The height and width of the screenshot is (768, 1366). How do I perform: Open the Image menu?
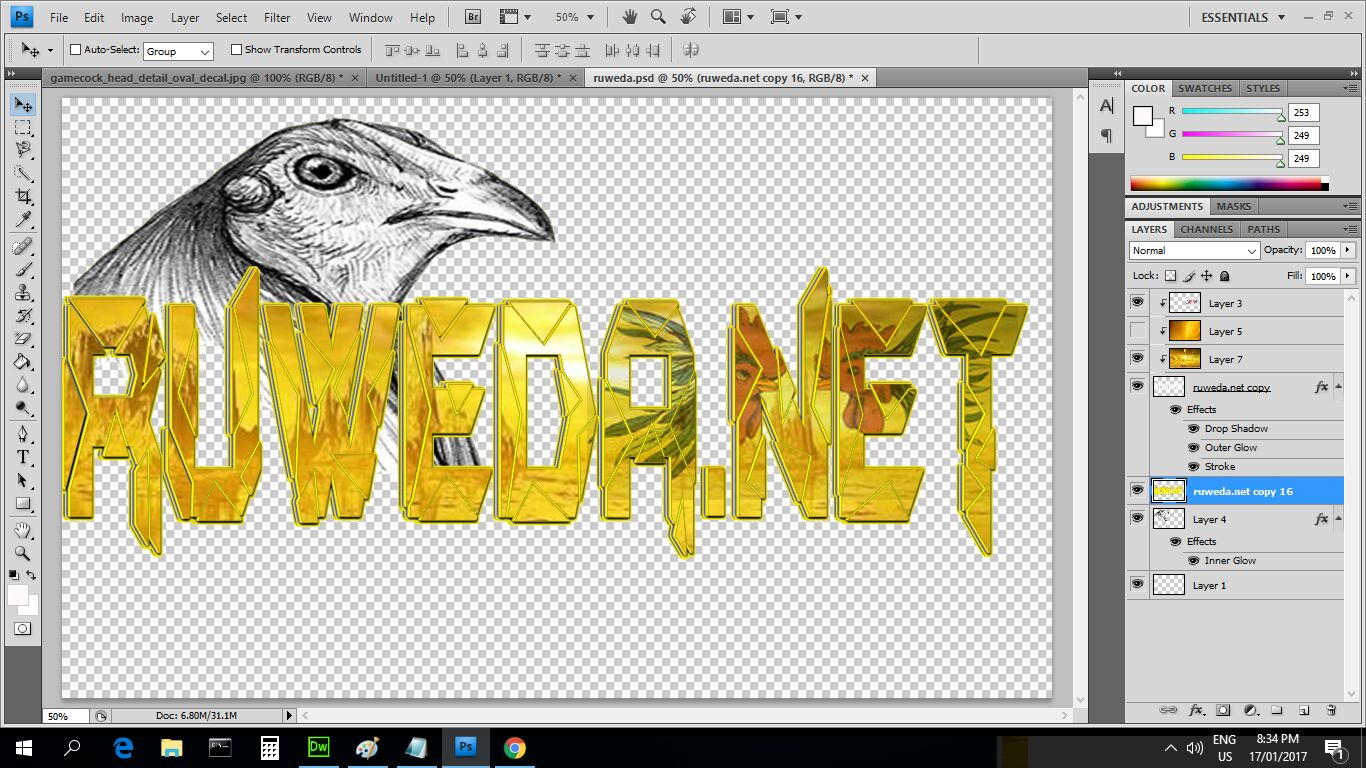click(x=137, y=17)
